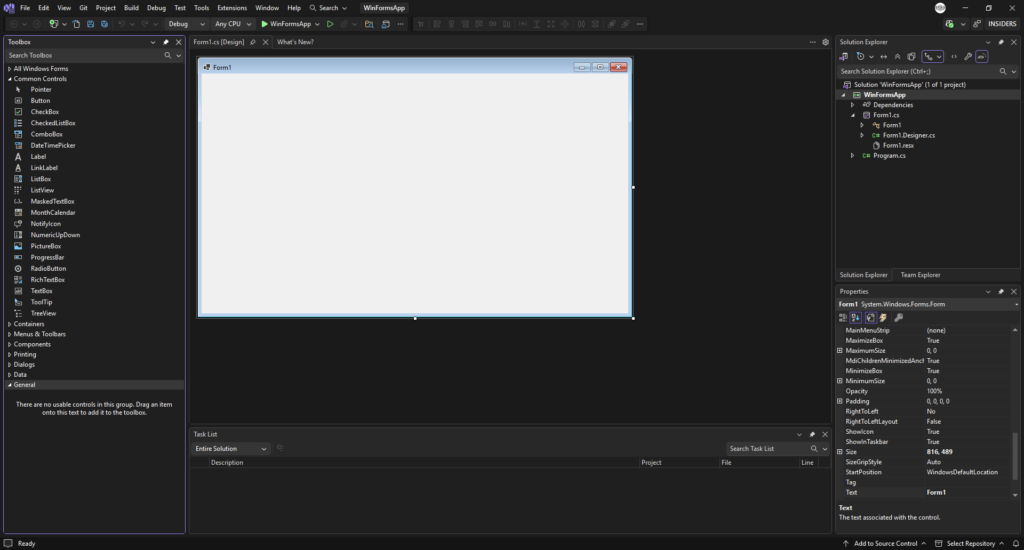This screenshot has height=550, width=1024.
Task: Toggle Categorized view in Properties panel
Action: click(842, 317)
